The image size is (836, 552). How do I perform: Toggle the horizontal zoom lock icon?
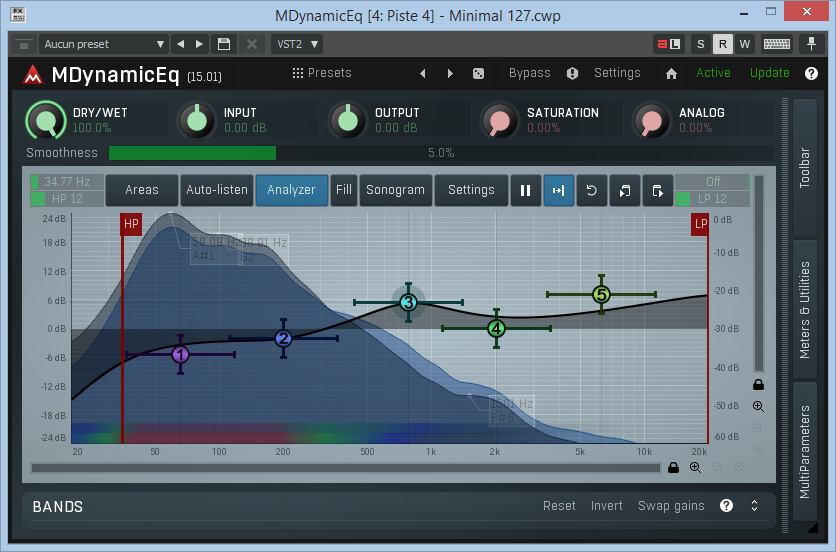click(673, 468)
